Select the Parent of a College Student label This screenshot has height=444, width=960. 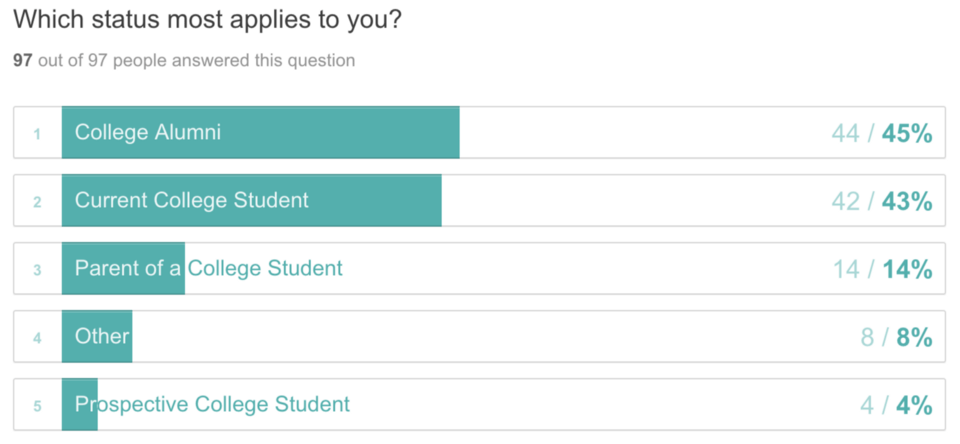coord(209,268)
